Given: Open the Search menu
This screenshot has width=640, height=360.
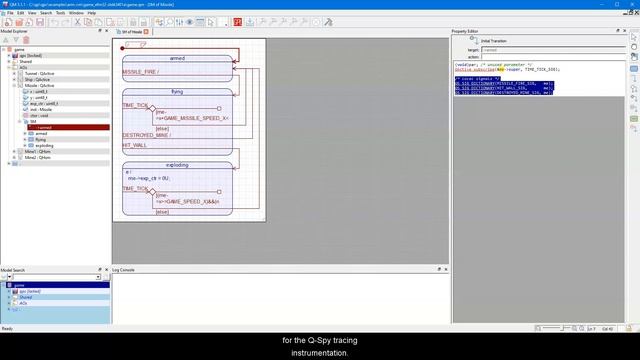Looking at the screenshot, I should tap(46, 13).
